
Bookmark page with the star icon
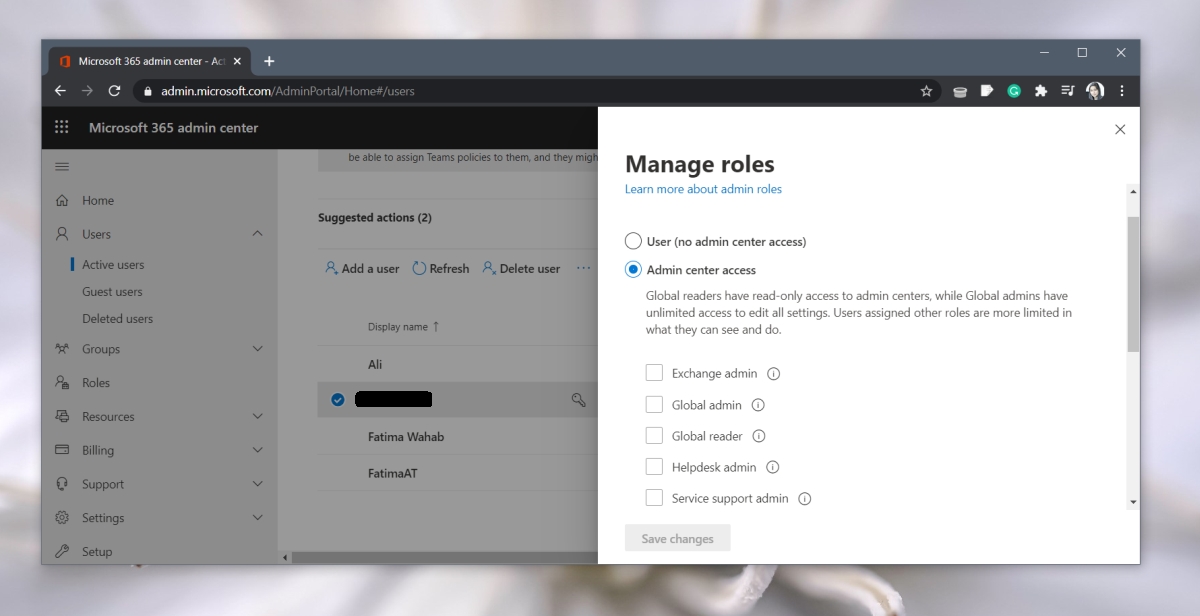tap(926, 91)
